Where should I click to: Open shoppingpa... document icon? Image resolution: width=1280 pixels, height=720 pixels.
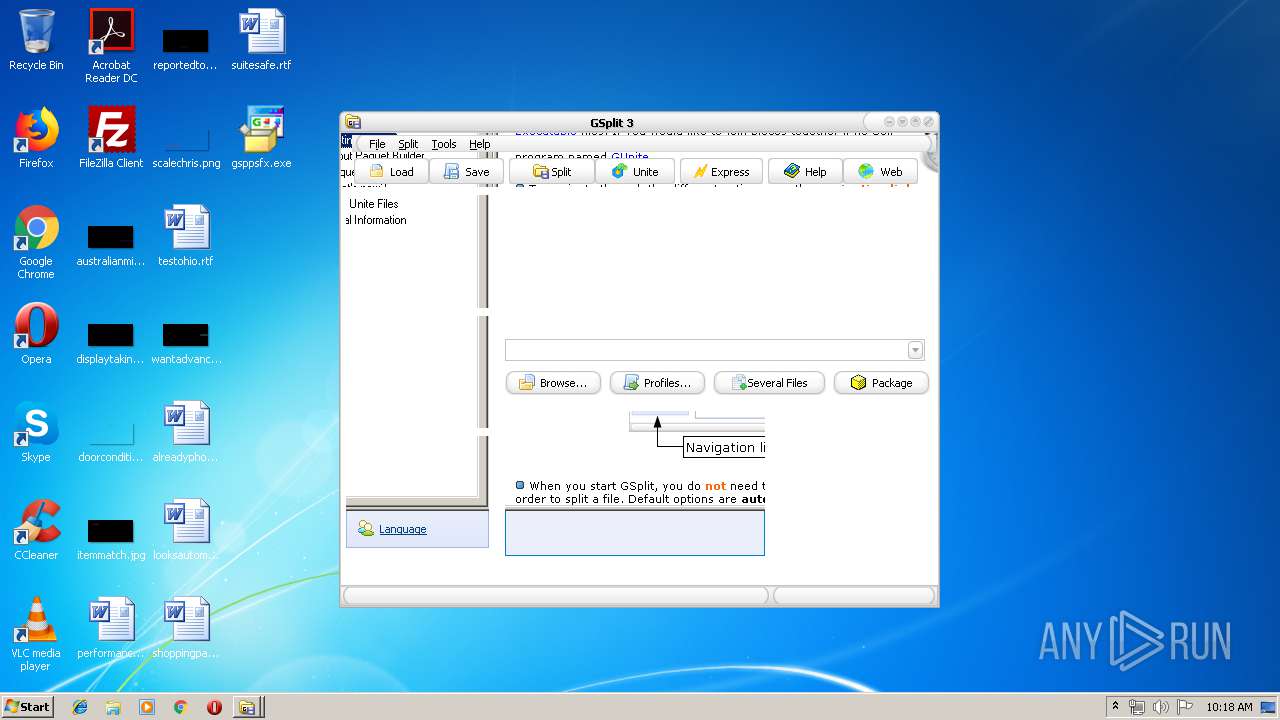(x=186, y=628)
